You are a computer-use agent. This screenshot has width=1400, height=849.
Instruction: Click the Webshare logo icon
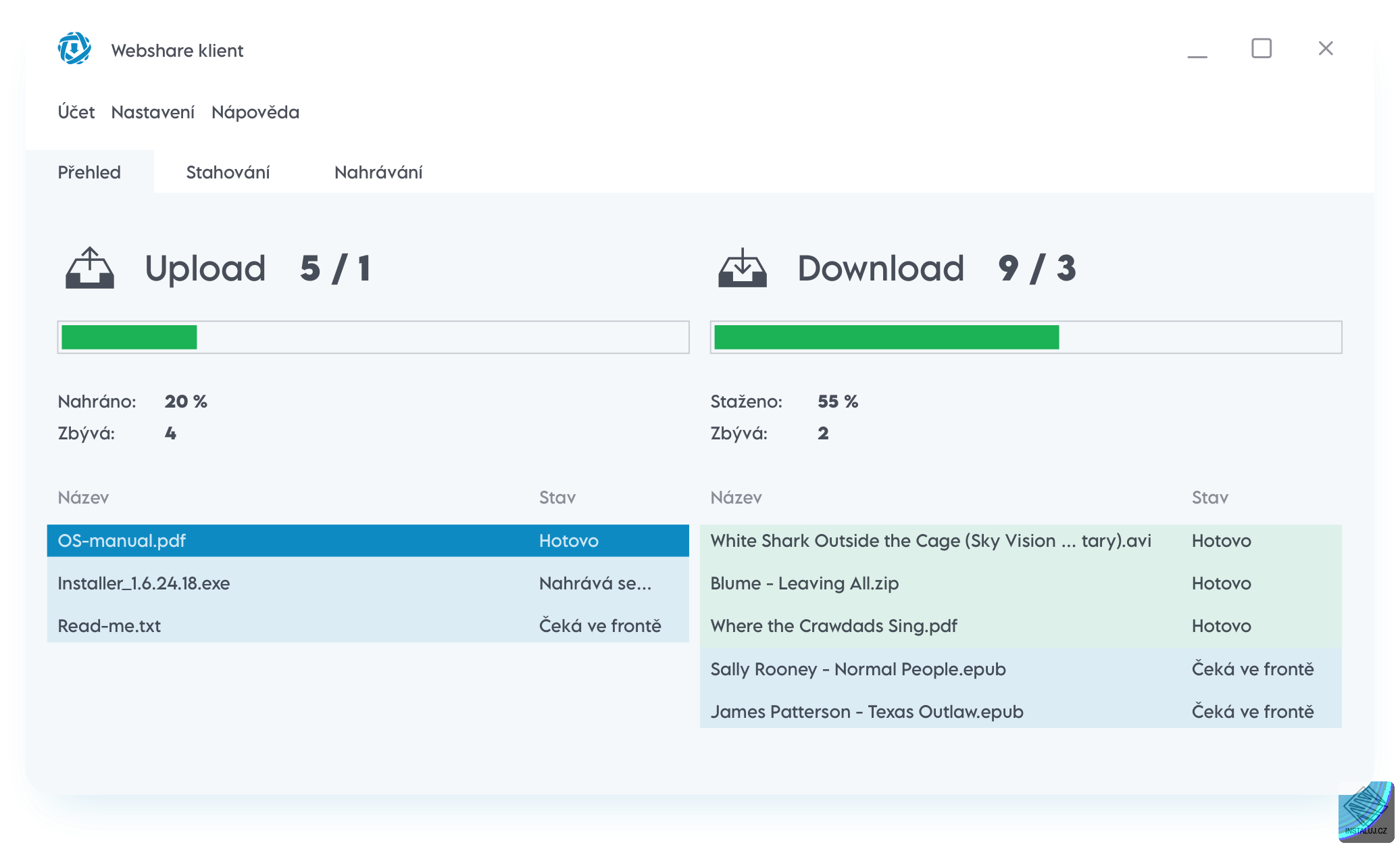click(x=74, y=49)
